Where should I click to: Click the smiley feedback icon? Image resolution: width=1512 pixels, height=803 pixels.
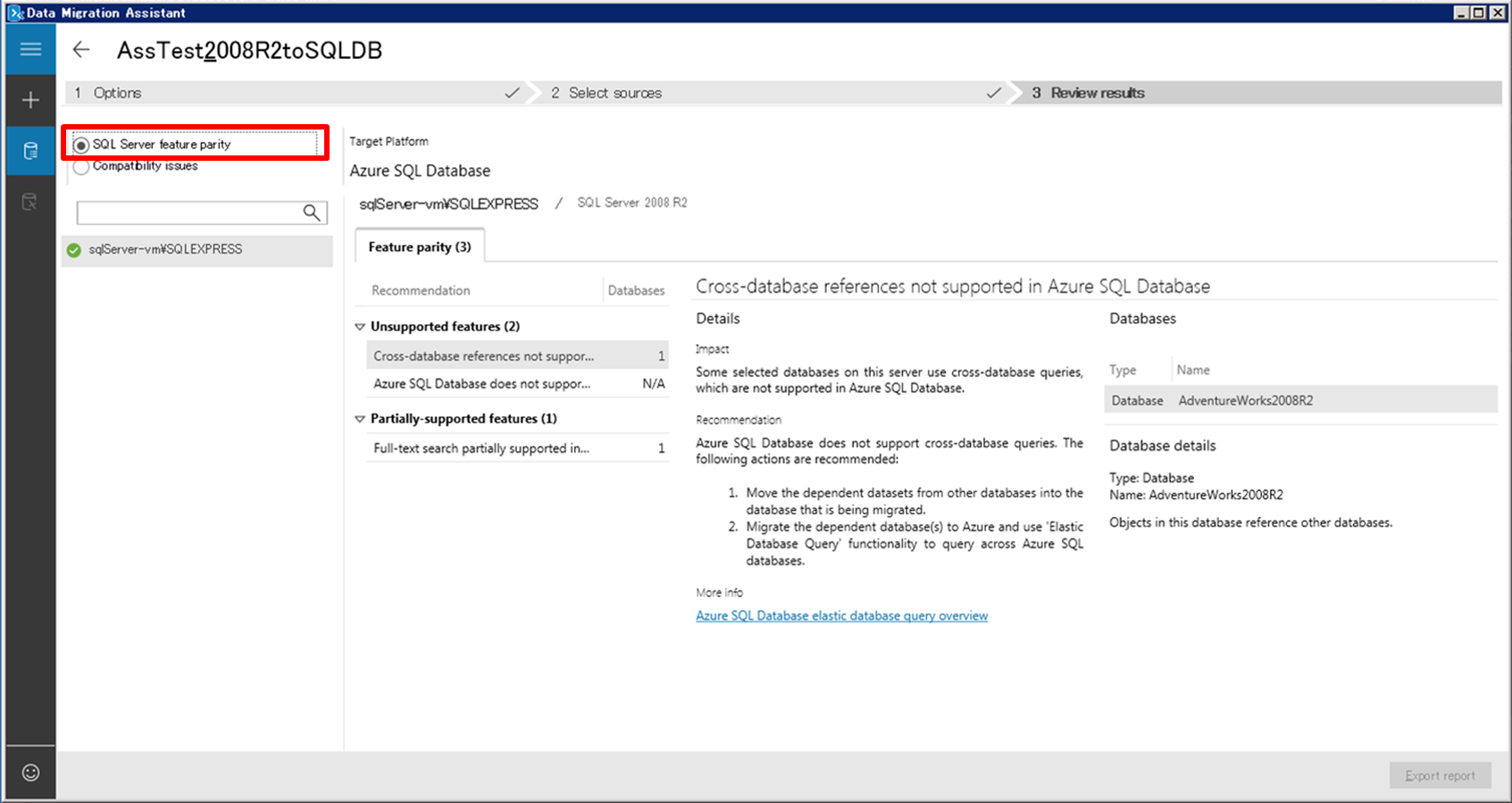pos(30,773)
